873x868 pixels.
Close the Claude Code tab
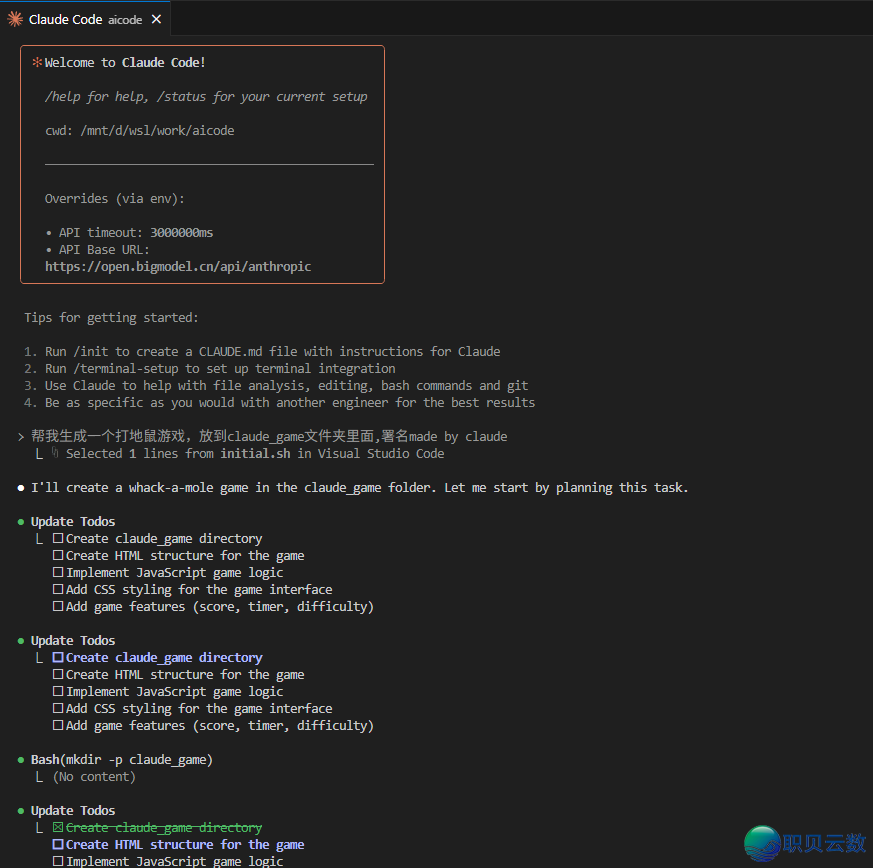point(156,19)
